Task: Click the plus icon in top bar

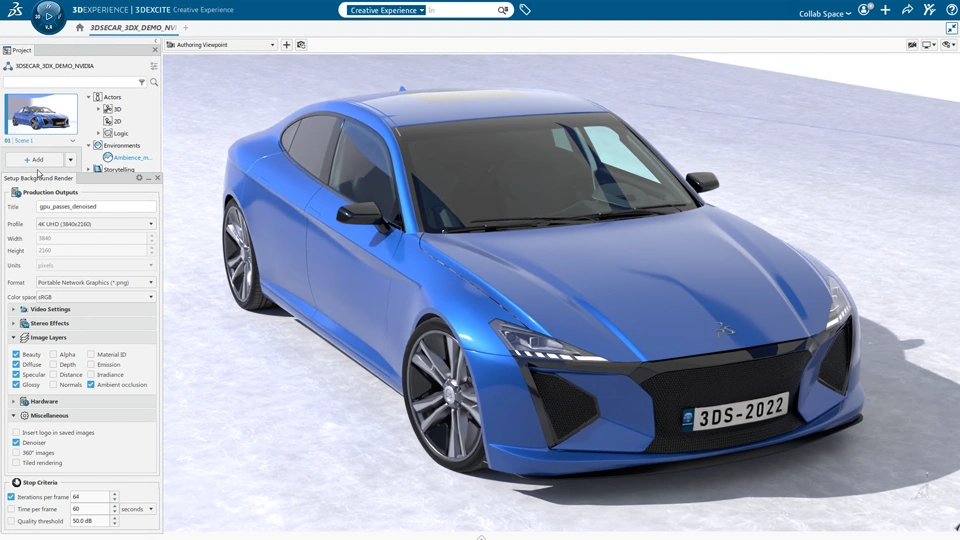Action: 885,10
